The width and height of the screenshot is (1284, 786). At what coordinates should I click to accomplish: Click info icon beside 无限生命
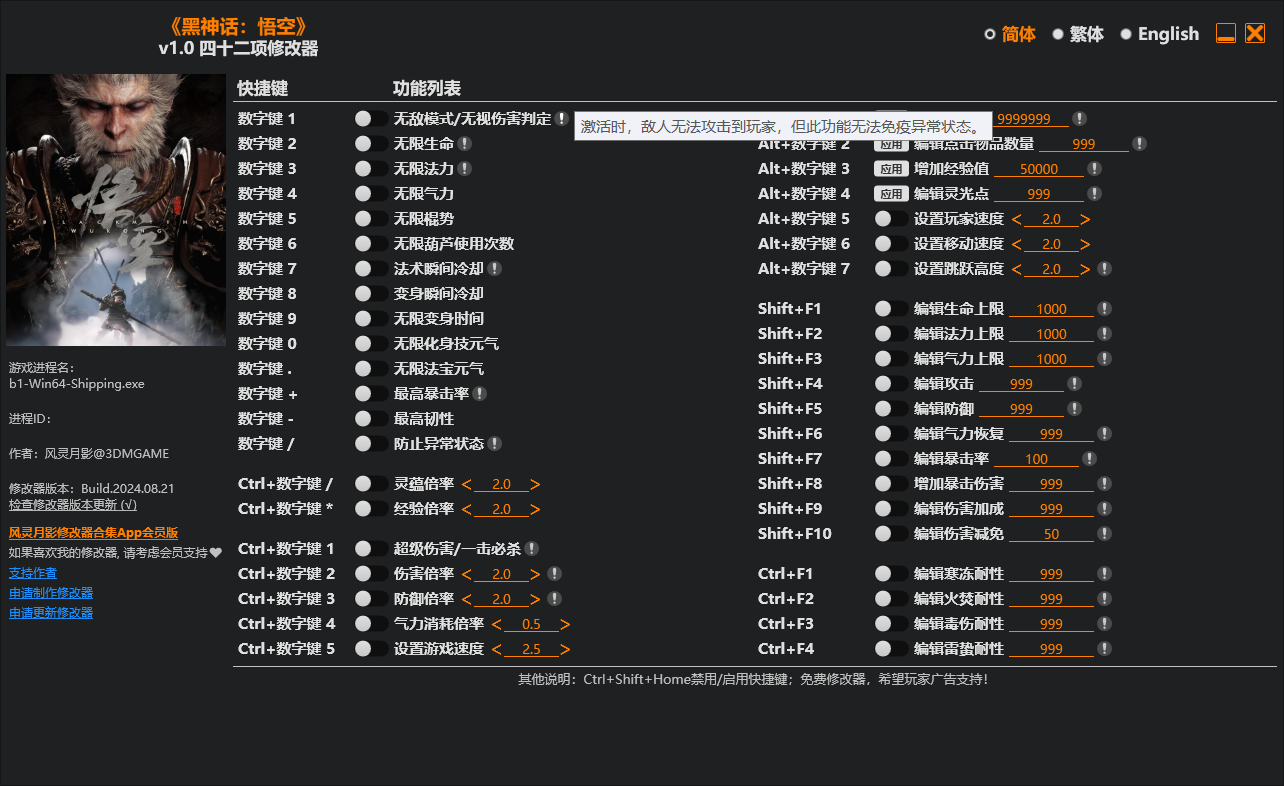click(x=465, y=143)
